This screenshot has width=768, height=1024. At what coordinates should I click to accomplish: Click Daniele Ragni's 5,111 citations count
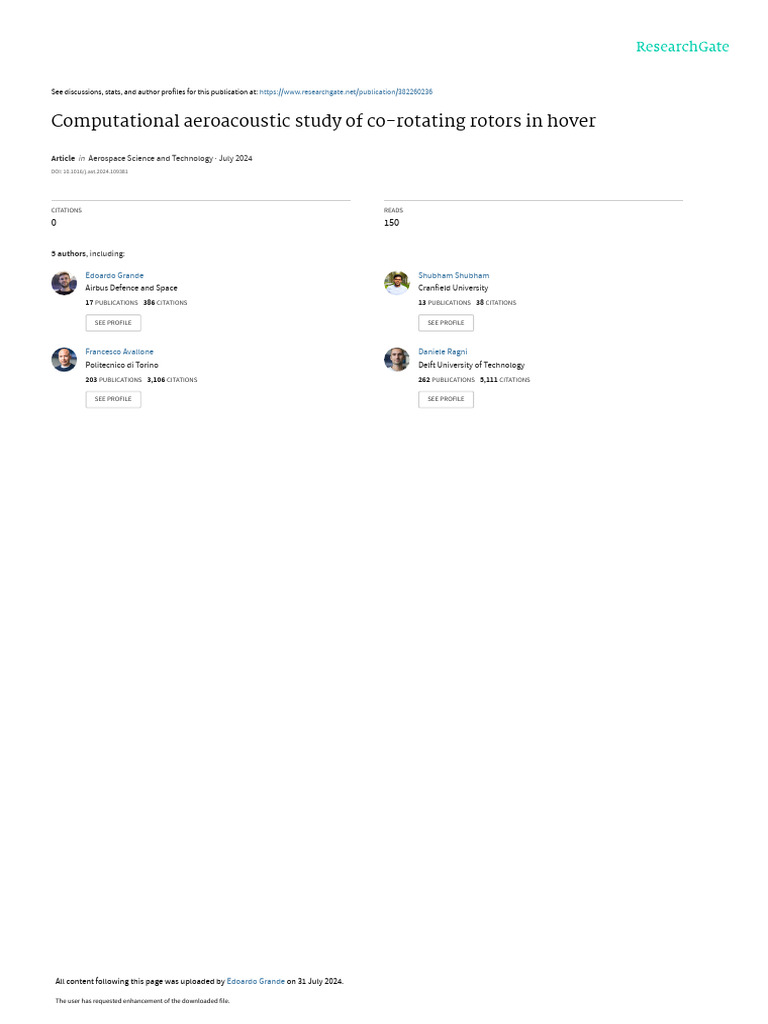(504, 380)
